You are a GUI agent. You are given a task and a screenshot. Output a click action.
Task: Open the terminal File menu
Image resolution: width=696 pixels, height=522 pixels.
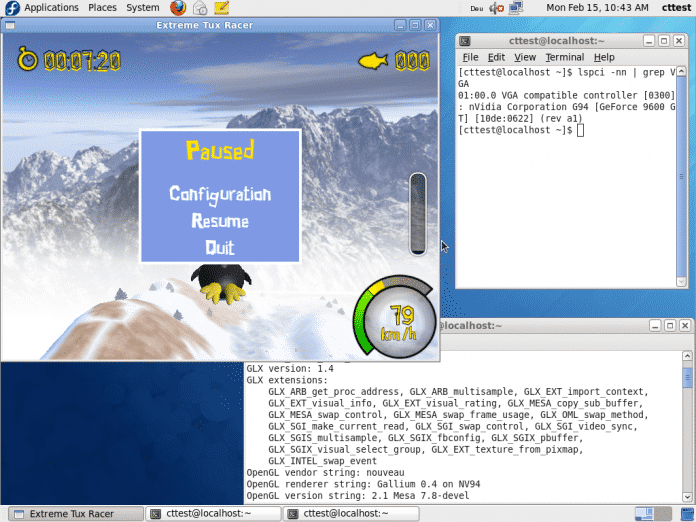tap(470, 58)
